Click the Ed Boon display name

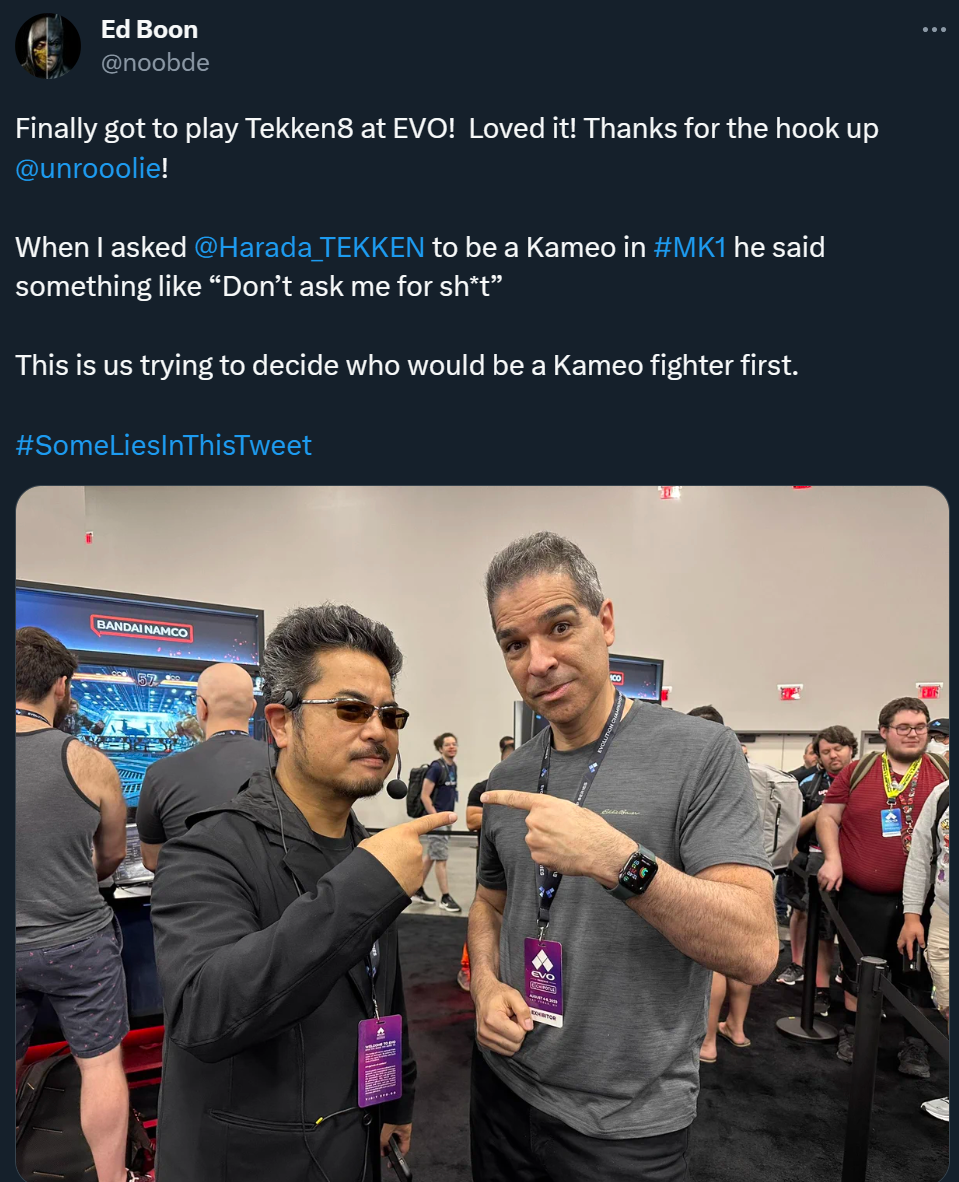pyautogui.click(x=149, y=29)
